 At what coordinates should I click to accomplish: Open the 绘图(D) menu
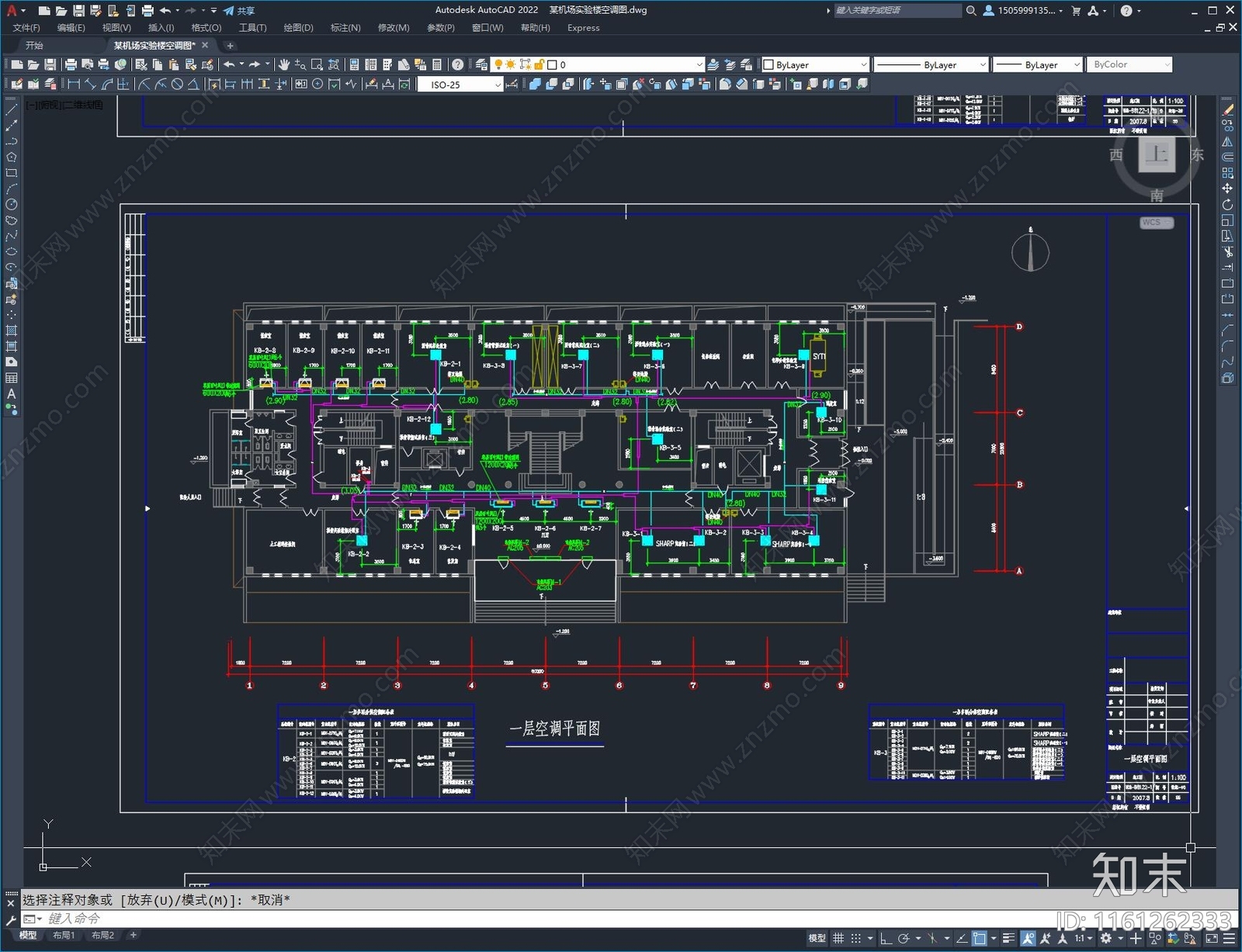point(298,28)
